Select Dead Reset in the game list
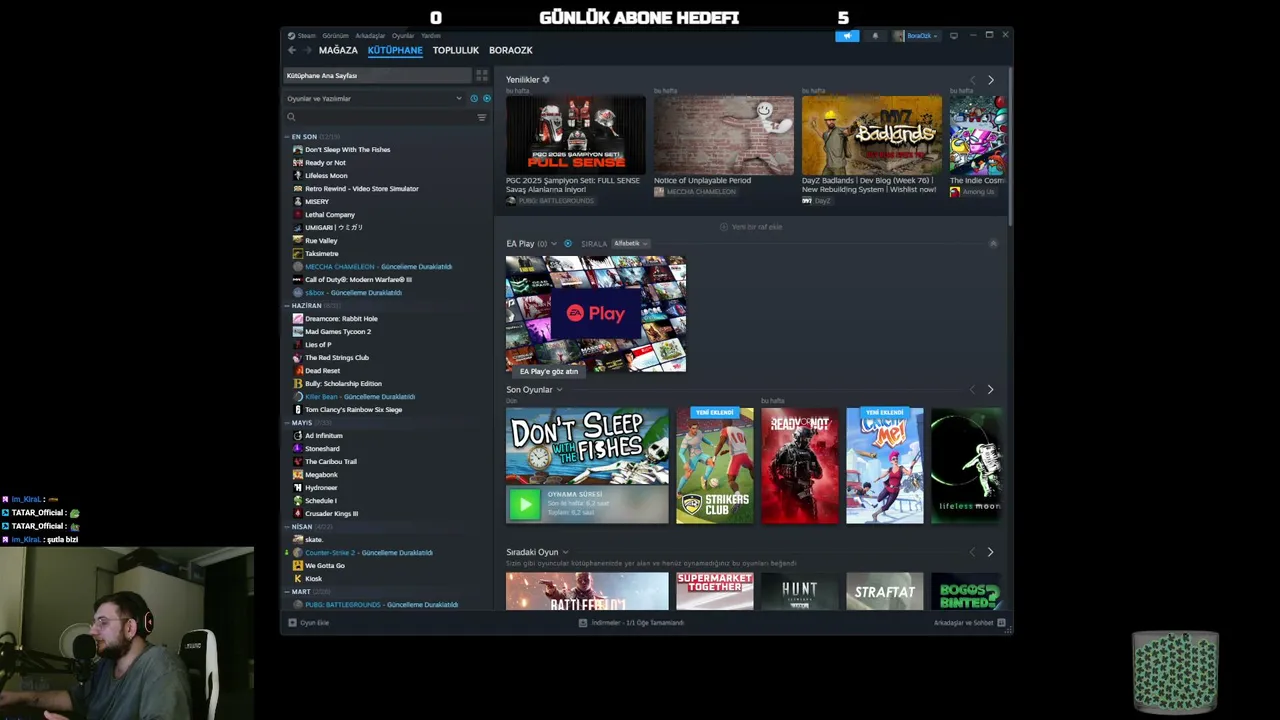The image size is (1280, 720). coord(322,371)
